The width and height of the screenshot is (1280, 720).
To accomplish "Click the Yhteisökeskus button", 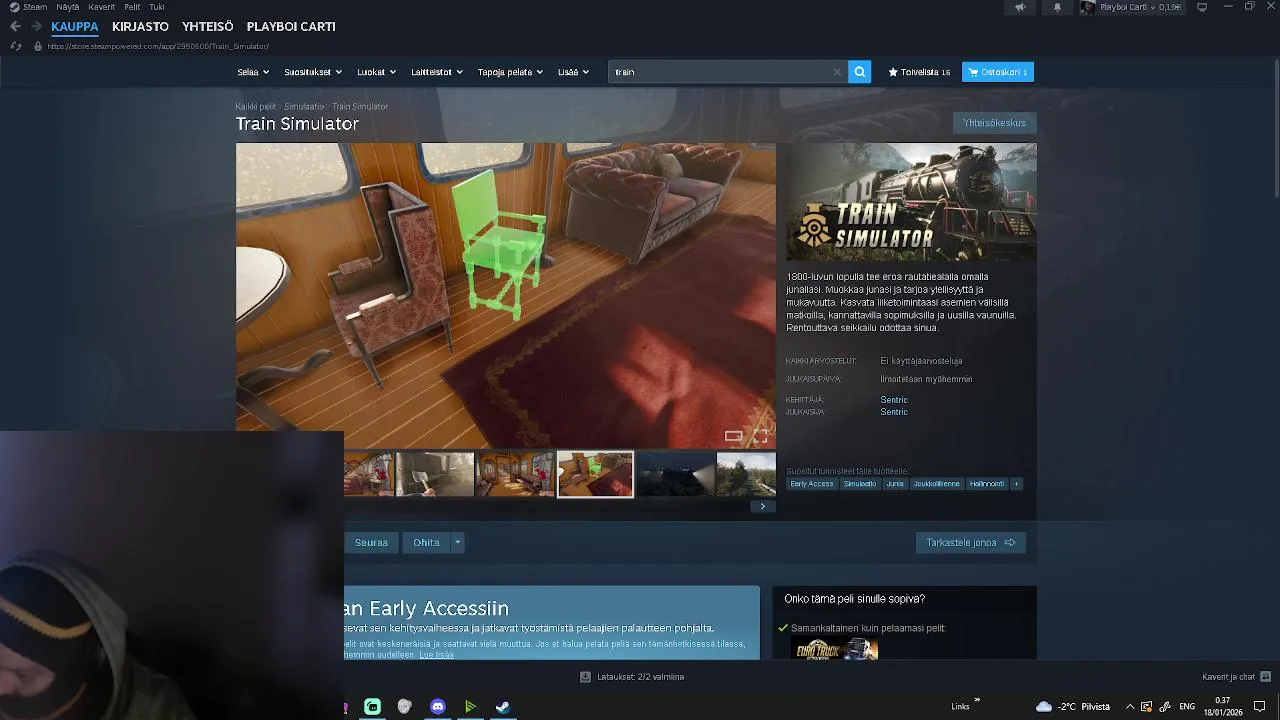I will pos(994,123).
